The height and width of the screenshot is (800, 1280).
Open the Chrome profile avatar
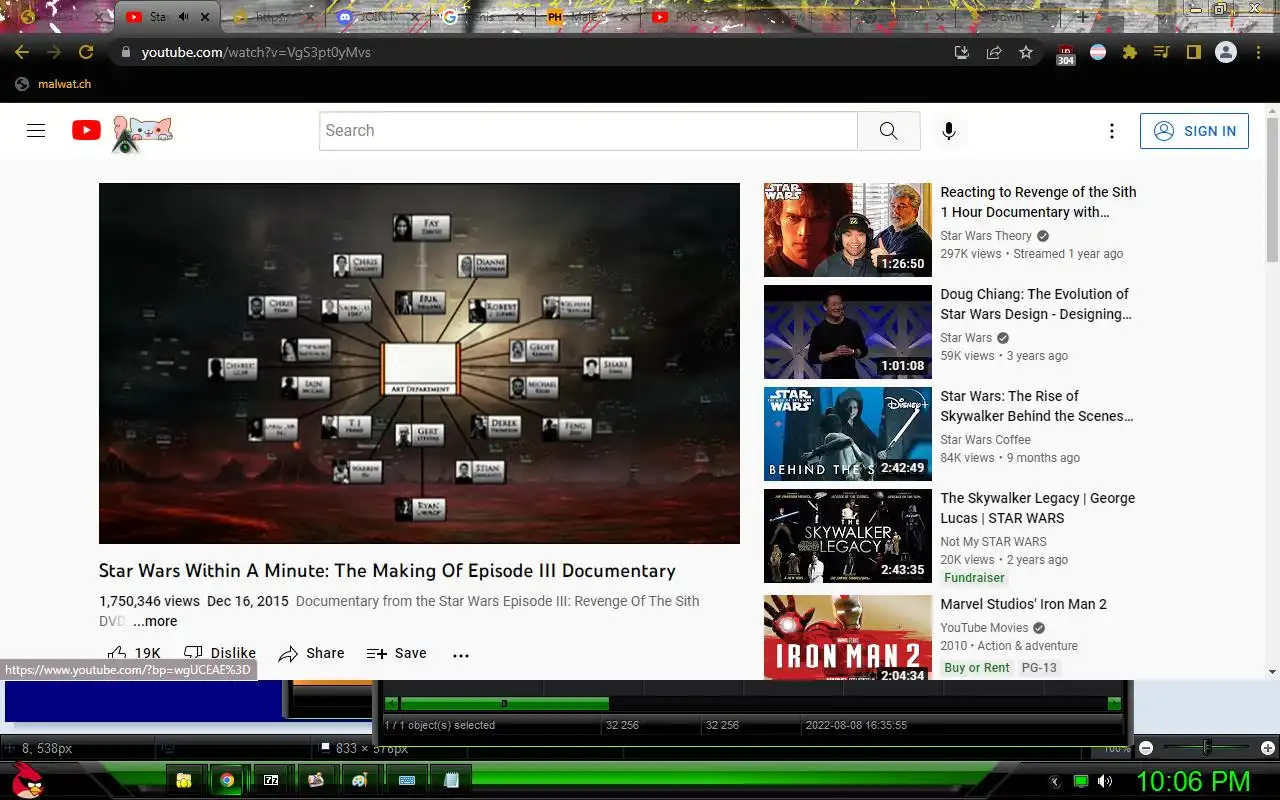pyautogui.click(x=1226, y=52)
